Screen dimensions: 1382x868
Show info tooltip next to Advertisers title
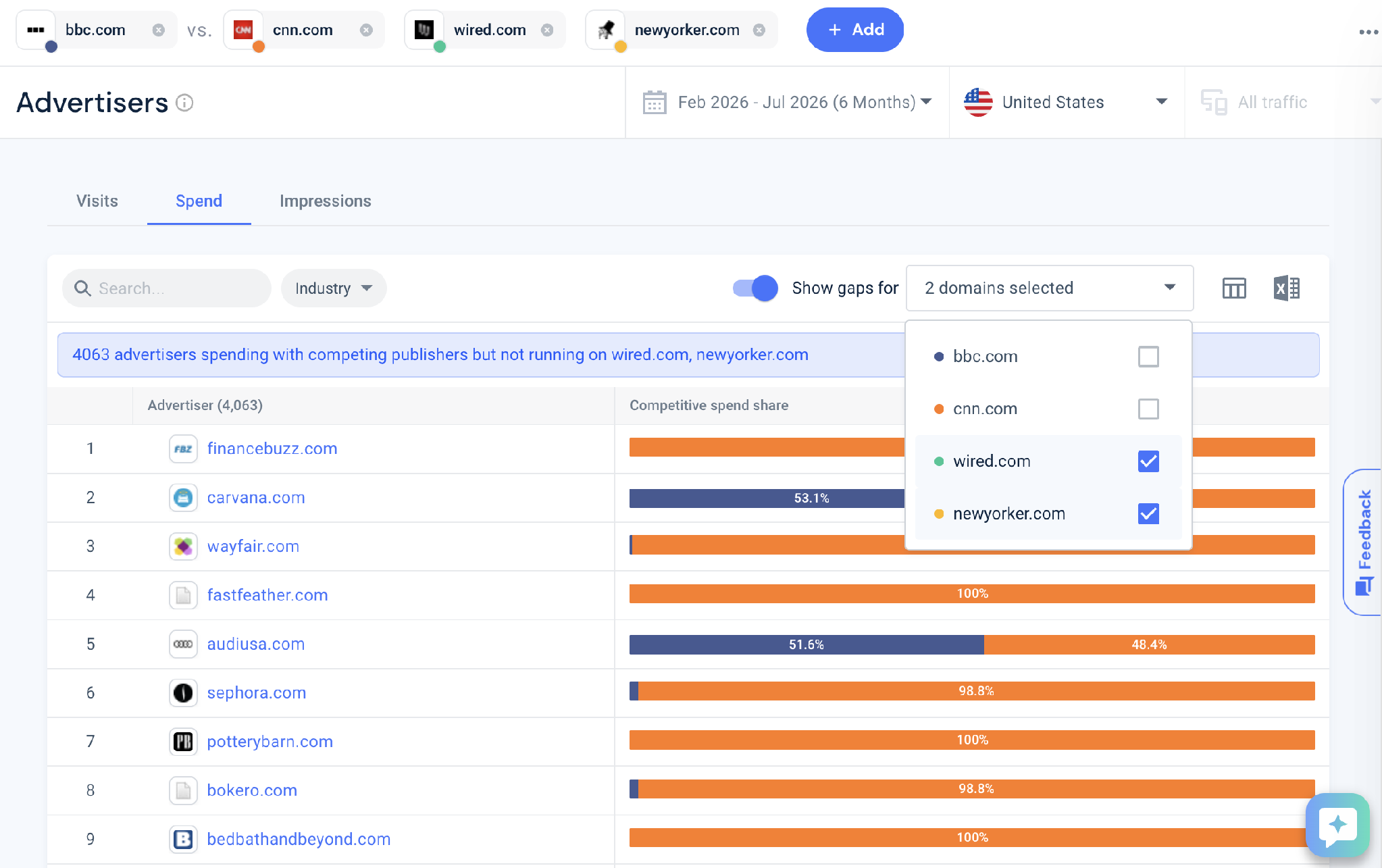184,103
